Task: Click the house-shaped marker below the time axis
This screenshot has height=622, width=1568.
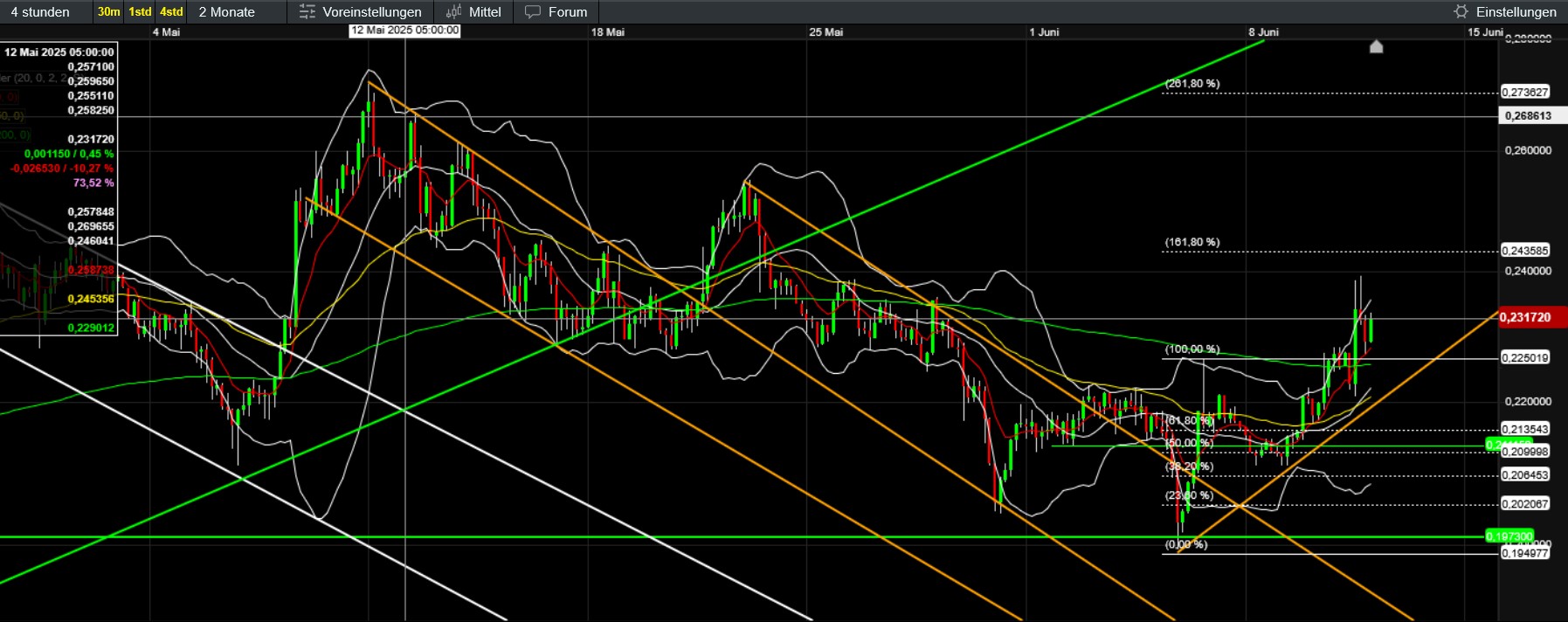Action: (x=1376, y=46)
